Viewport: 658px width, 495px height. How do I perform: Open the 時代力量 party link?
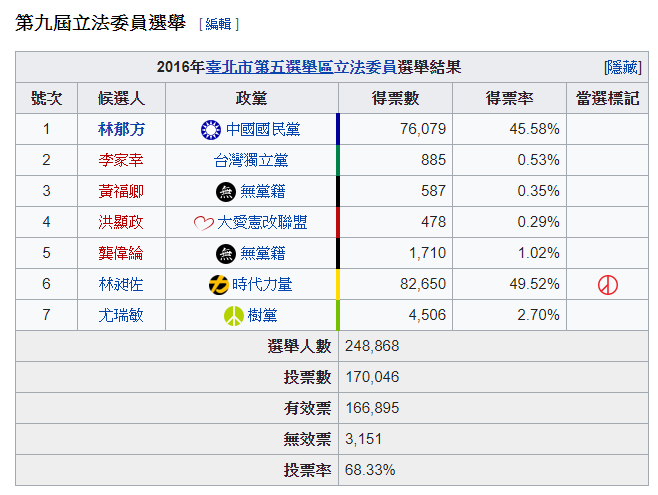(262, 285)
